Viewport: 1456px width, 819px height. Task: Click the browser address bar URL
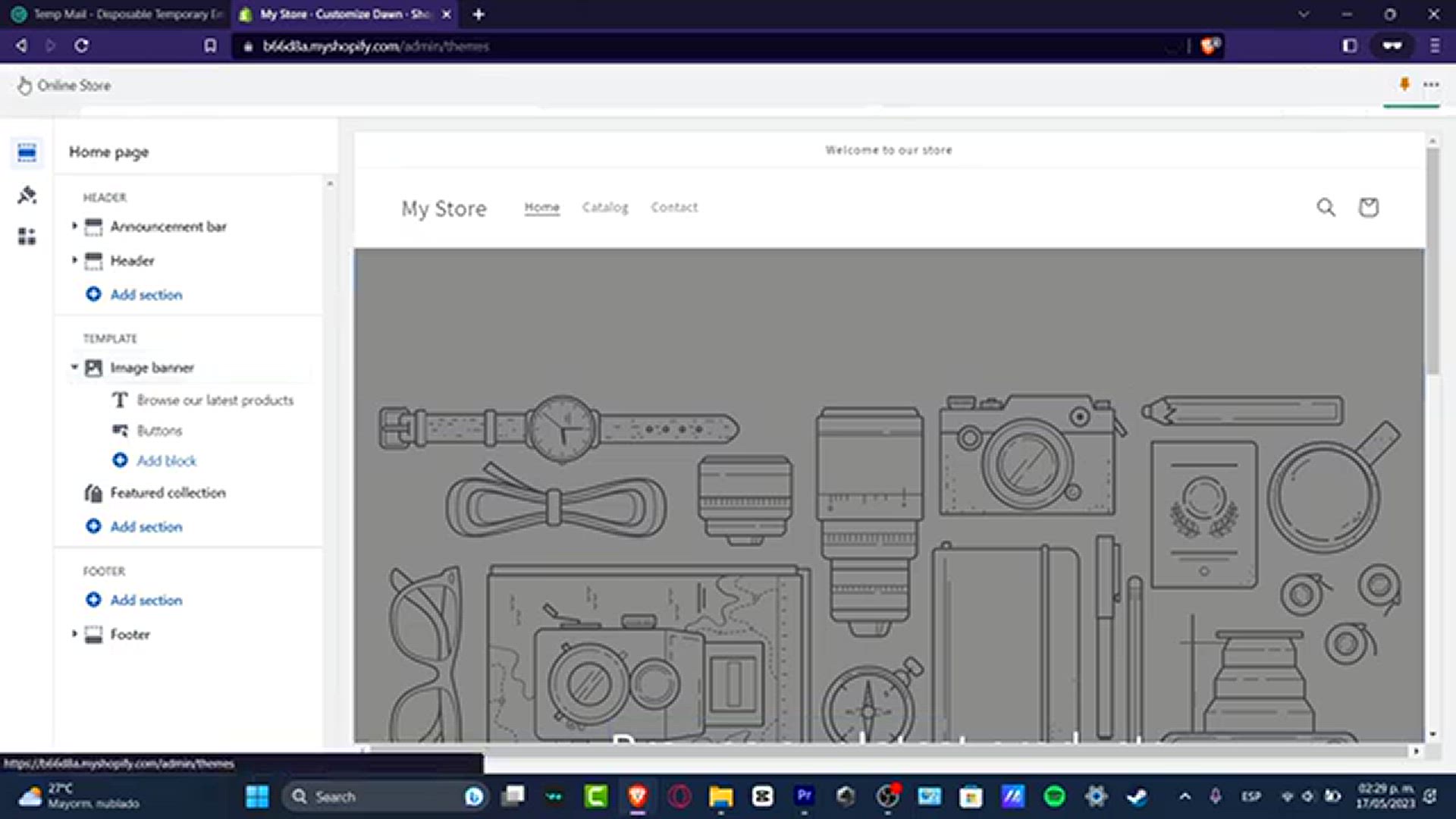375,46
